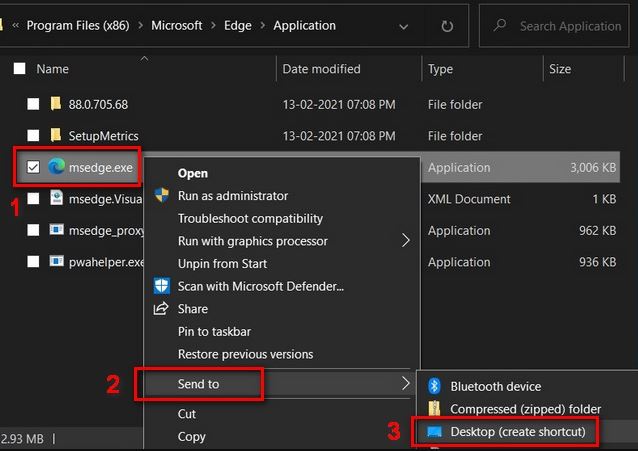
Task: Check the msedge.VisualElements file checkbox
Action: pos(33,198)
